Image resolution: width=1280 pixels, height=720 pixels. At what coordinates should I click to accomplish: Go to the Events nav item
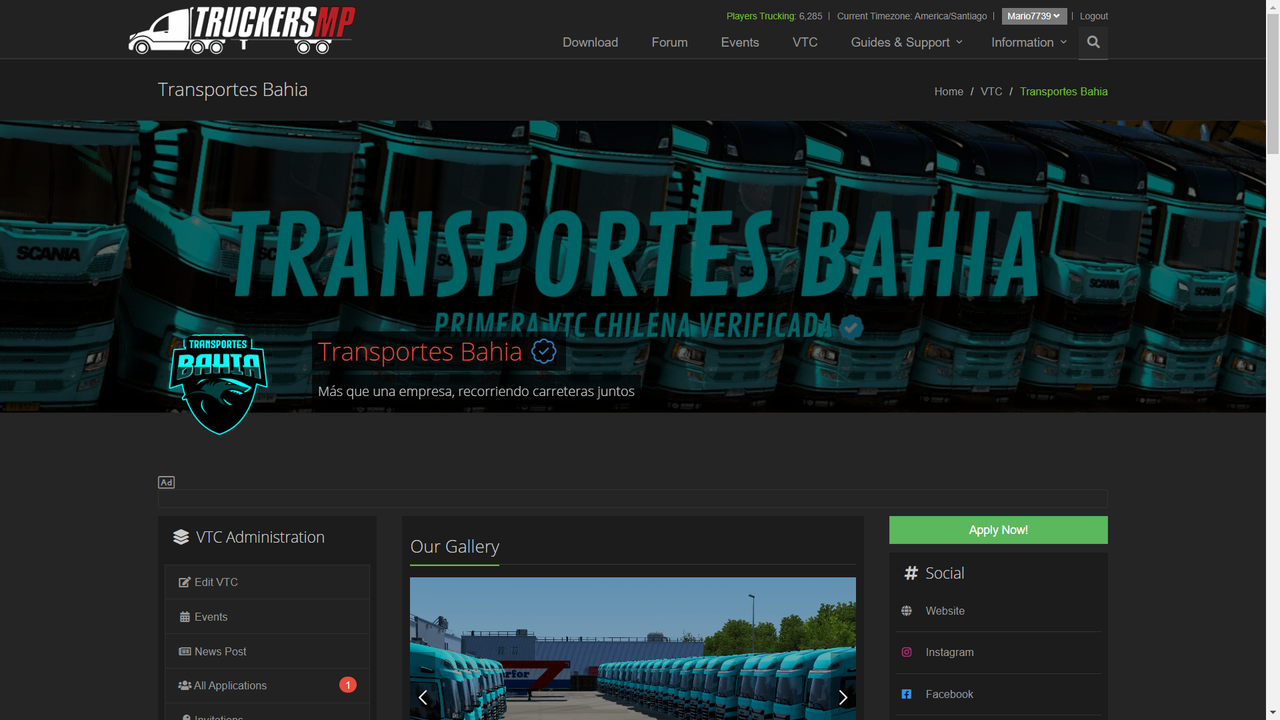click(x=740, y=42)
